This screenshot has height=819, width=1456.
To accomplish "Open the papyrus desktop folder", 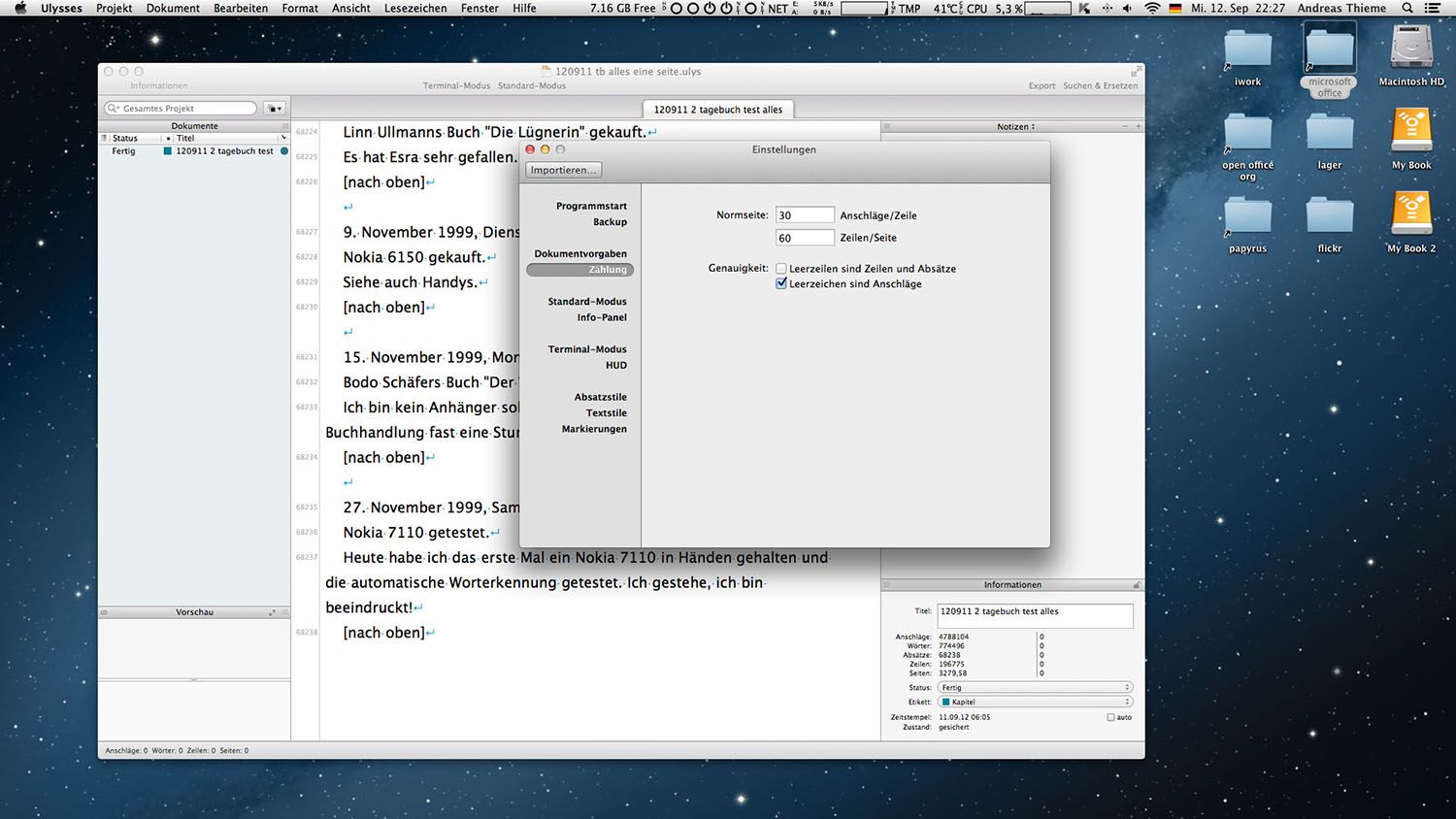I will coord(1248,217).
